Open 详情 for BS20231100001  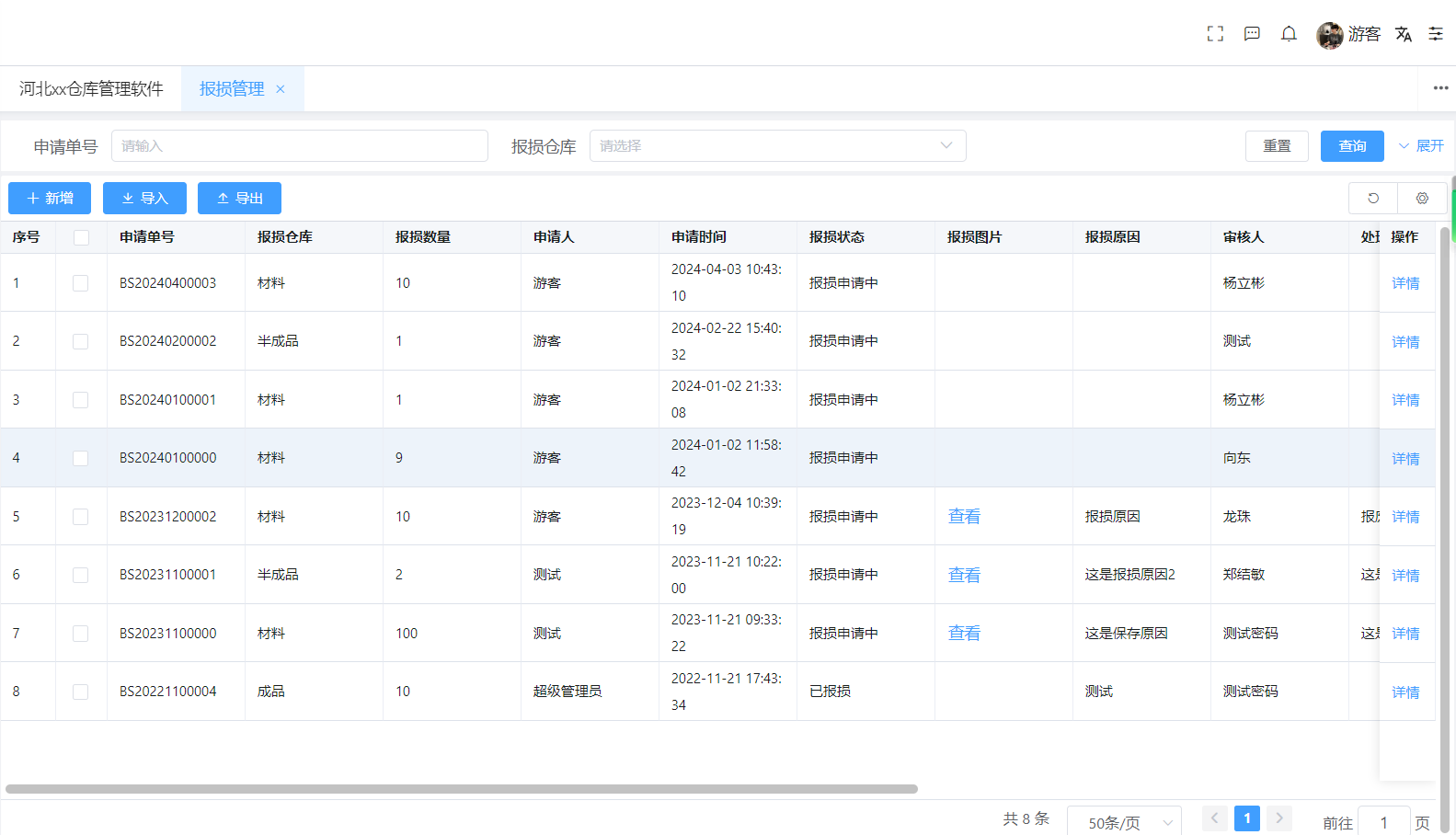(x=1405, y=576)
